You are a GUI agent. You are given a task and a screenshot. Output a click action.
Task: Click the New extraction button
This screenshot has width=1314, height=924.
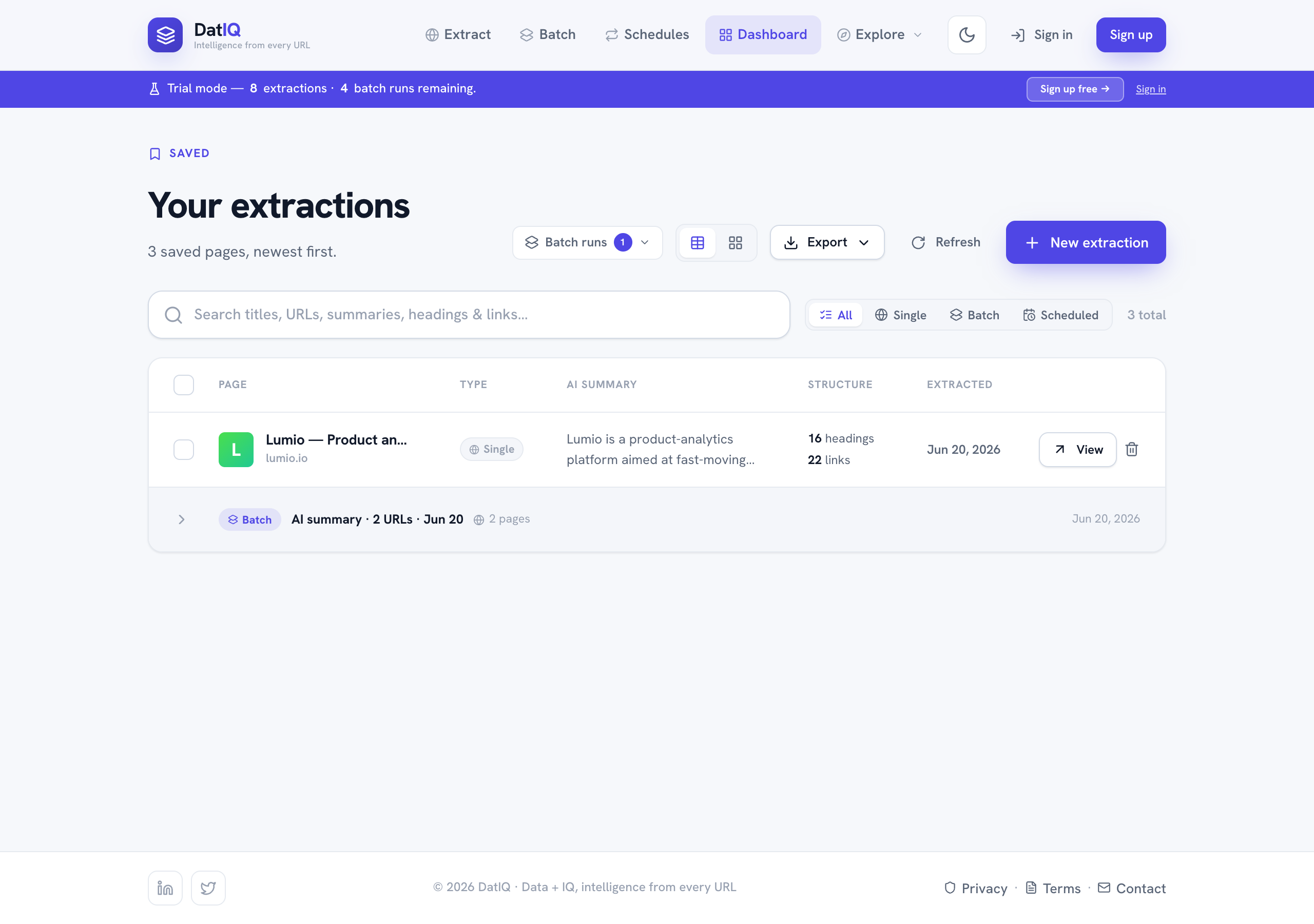pyautogui.click(x=1086, y=243)
